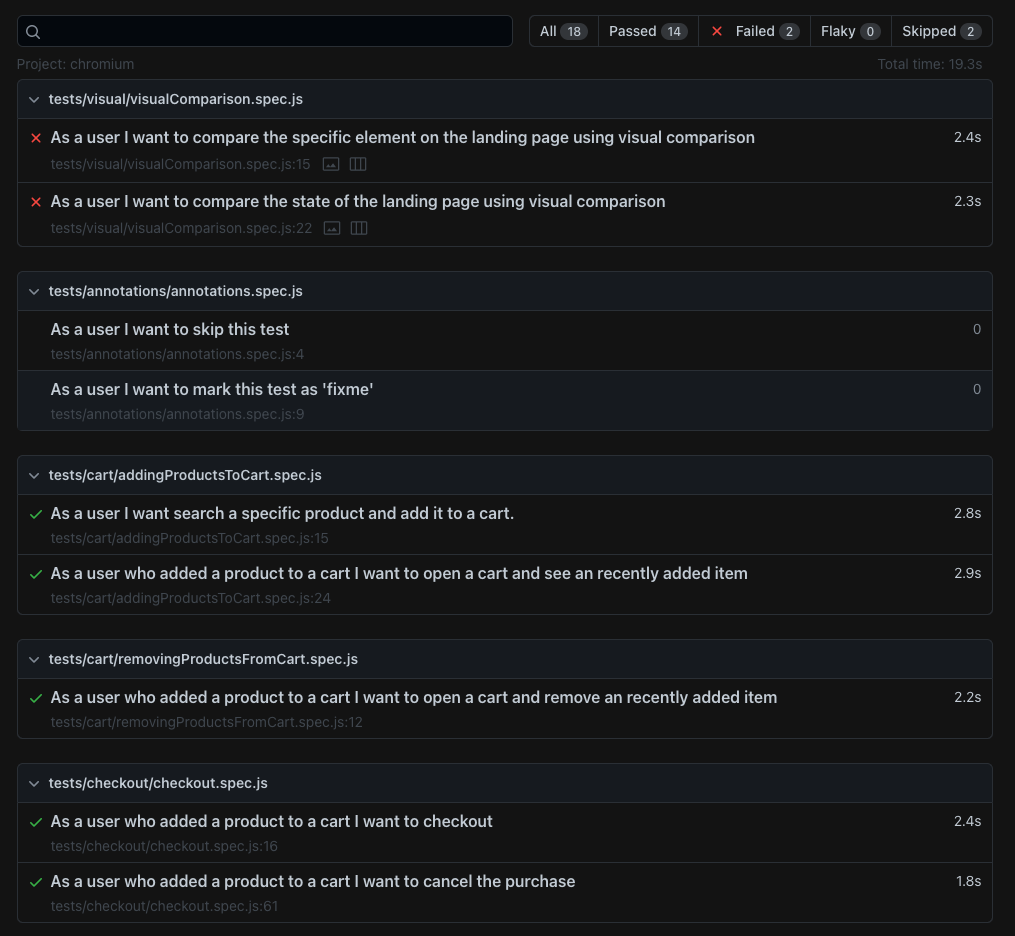Viewport: 1015px width, 936px height.
Task: Select the Failed filter tab
Action: [x=755, y=31]
